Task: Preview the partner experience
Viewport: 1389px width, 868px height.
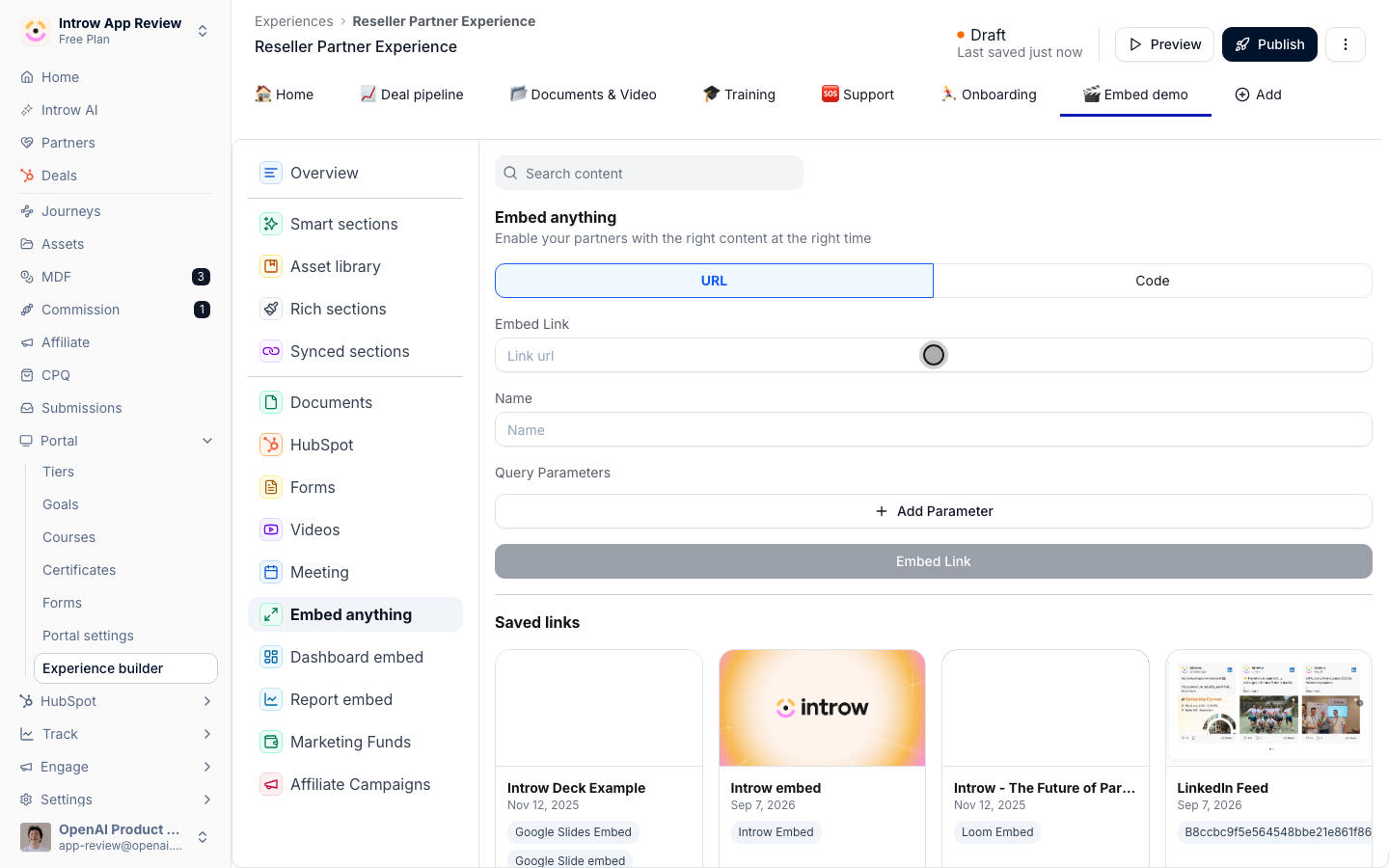Action: tap(1164, 44)
